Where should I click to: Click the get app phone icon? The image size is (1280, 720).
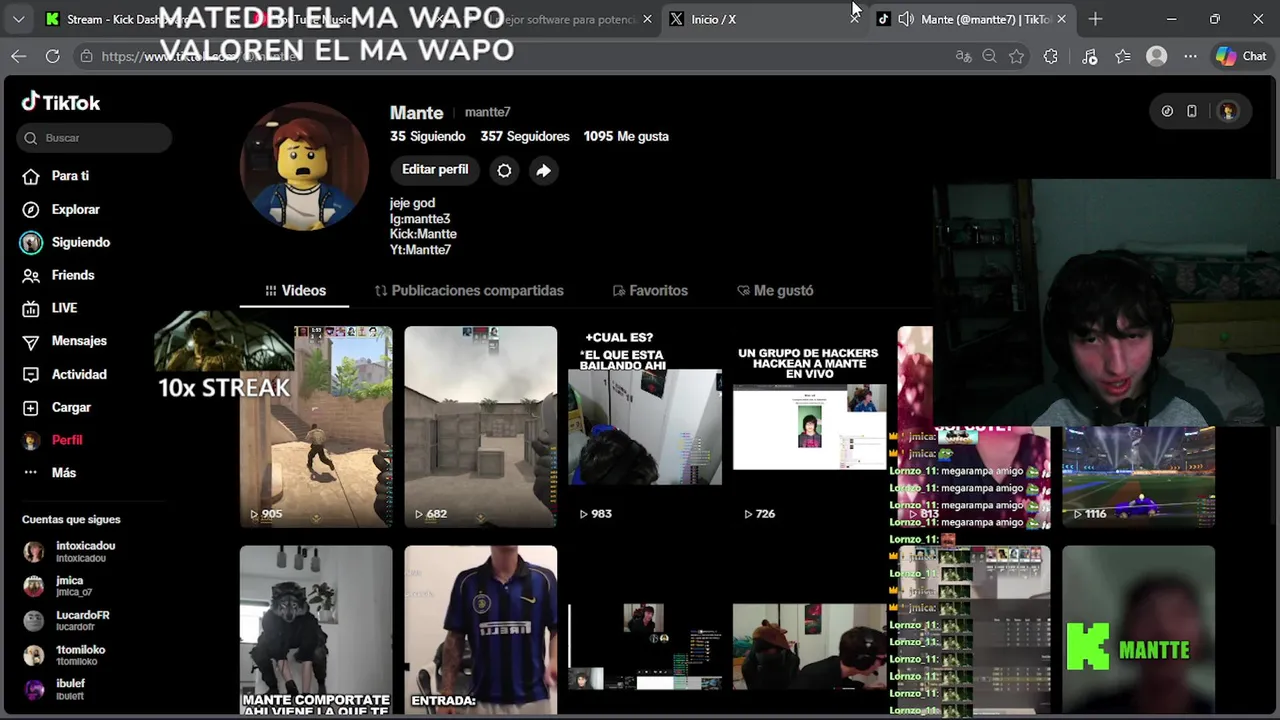[1192, 111]
